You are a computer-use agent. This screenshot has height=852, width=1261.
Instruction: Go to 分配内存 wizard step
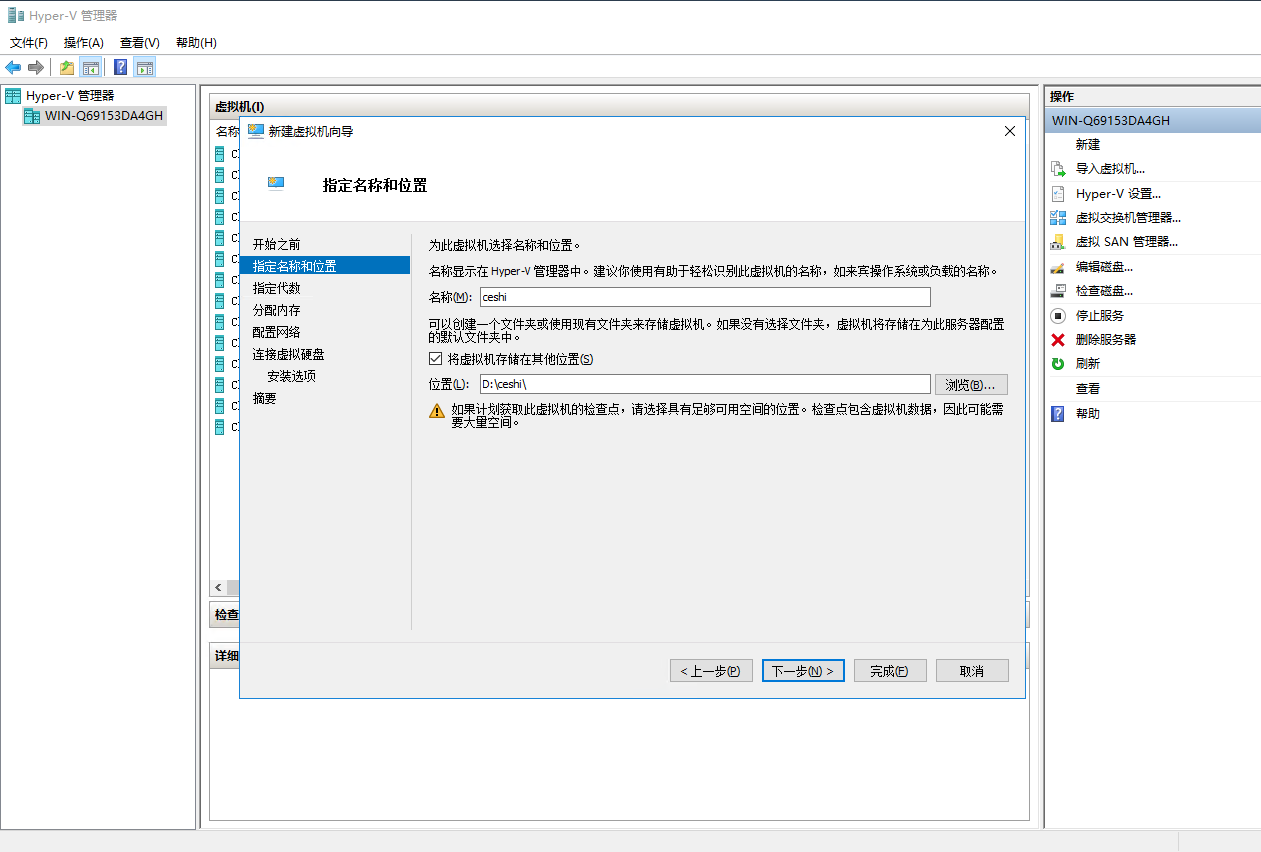point(277,310)
